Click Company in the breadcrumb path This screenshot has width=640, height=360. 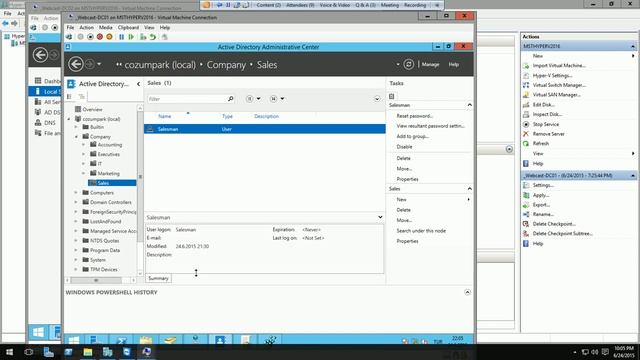coord(226,65)
